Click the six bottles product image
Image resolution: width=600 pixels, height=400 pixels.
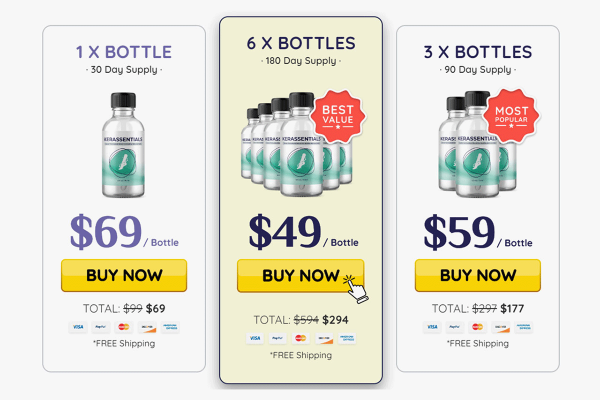288,146
